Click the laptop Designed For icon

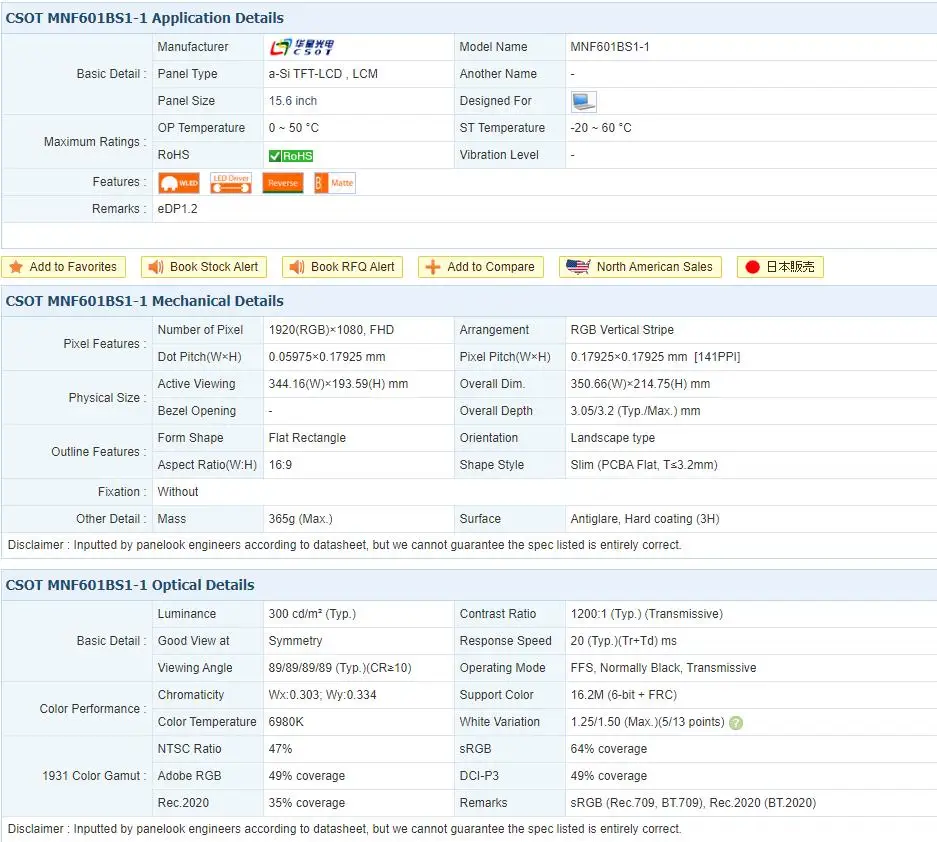coord(583,102)
